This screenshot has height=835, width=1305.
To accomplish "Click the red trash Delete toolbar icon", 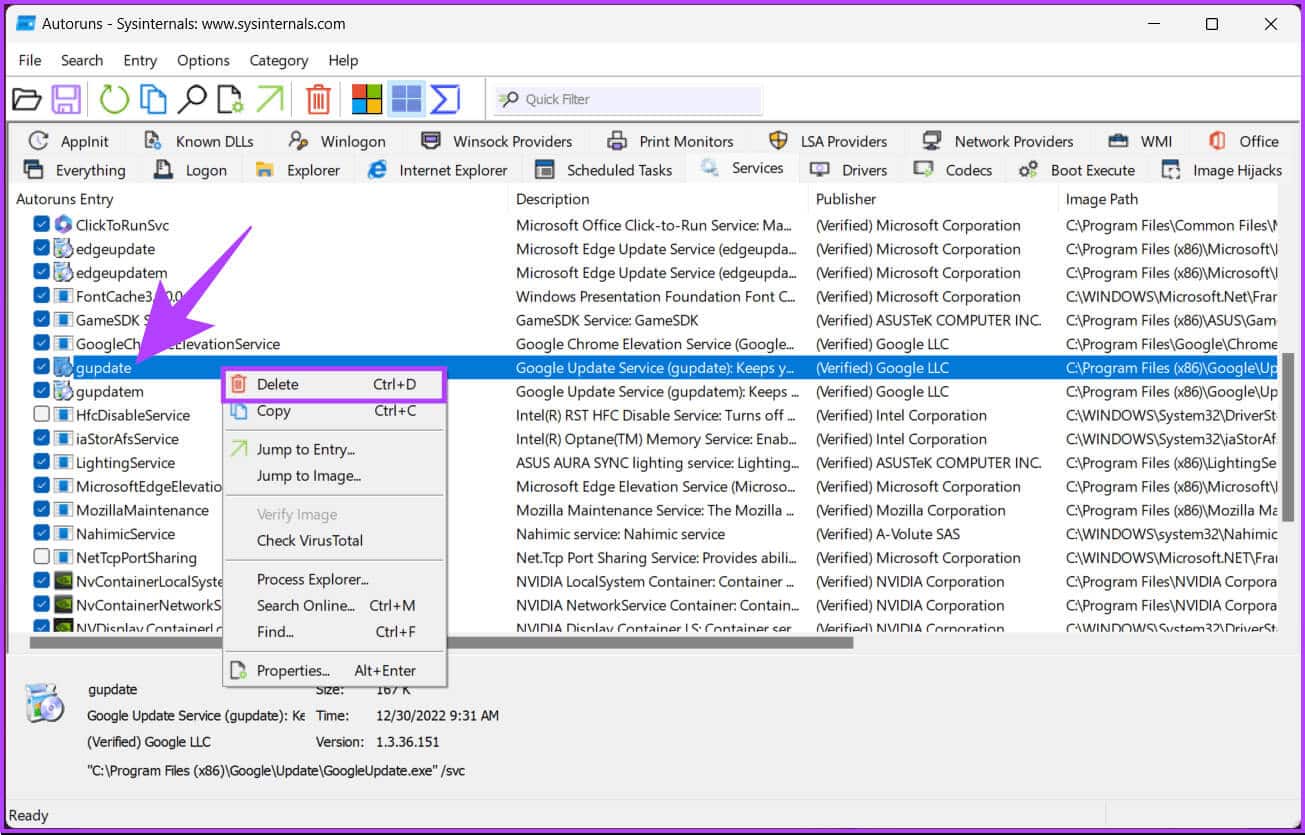I will 318,99.
